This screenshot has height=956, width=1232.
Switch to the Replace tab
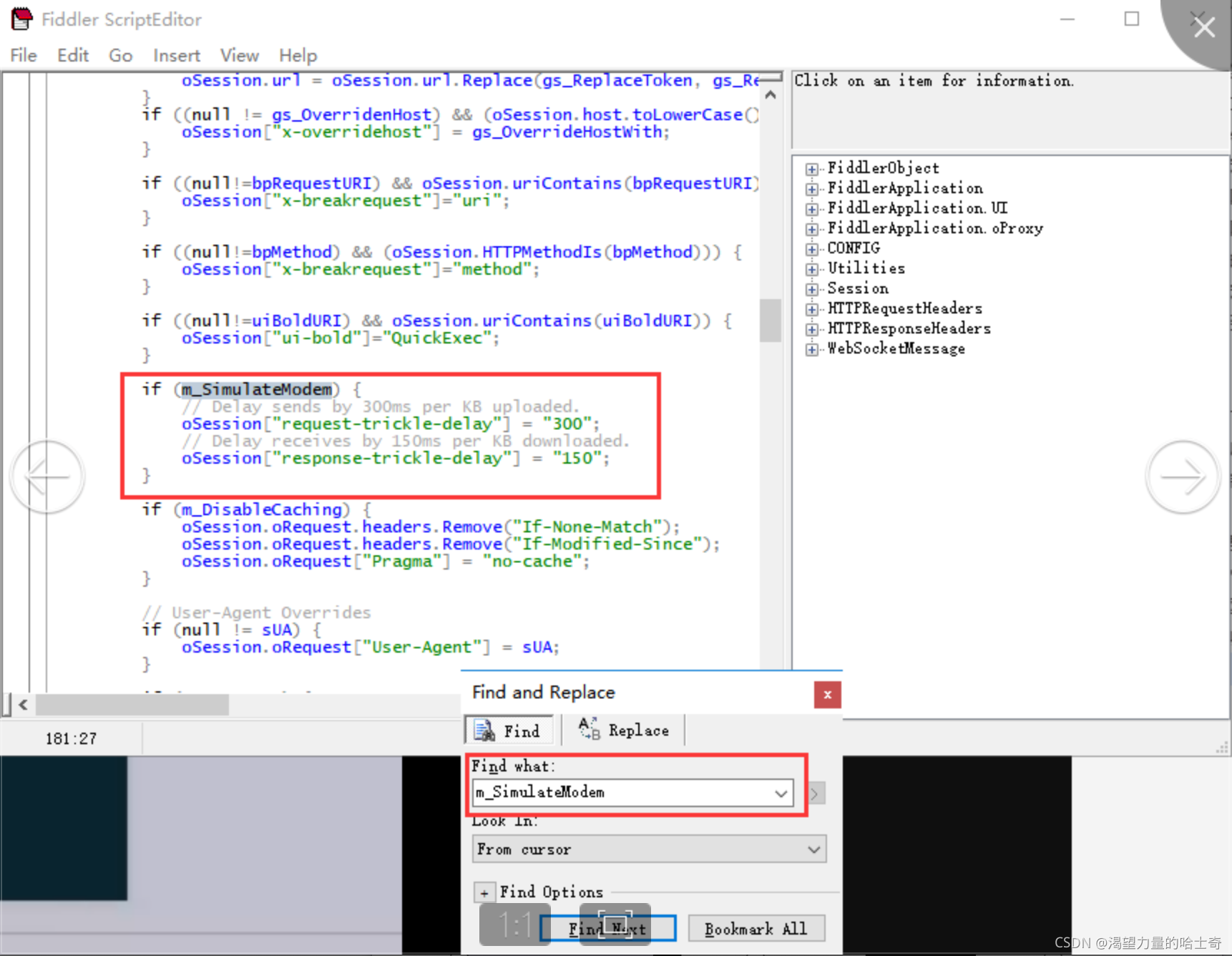[623, 731]
